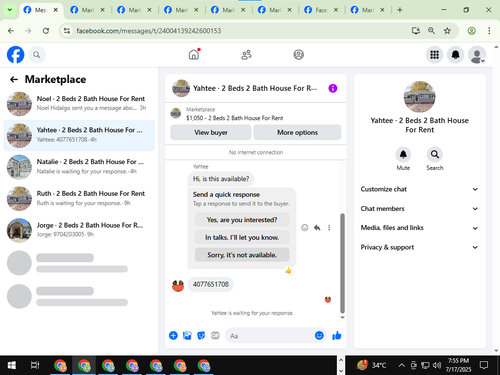Click the message input field
The width and height of the screenshot is (500, 375).
click(x=270, y=336)
